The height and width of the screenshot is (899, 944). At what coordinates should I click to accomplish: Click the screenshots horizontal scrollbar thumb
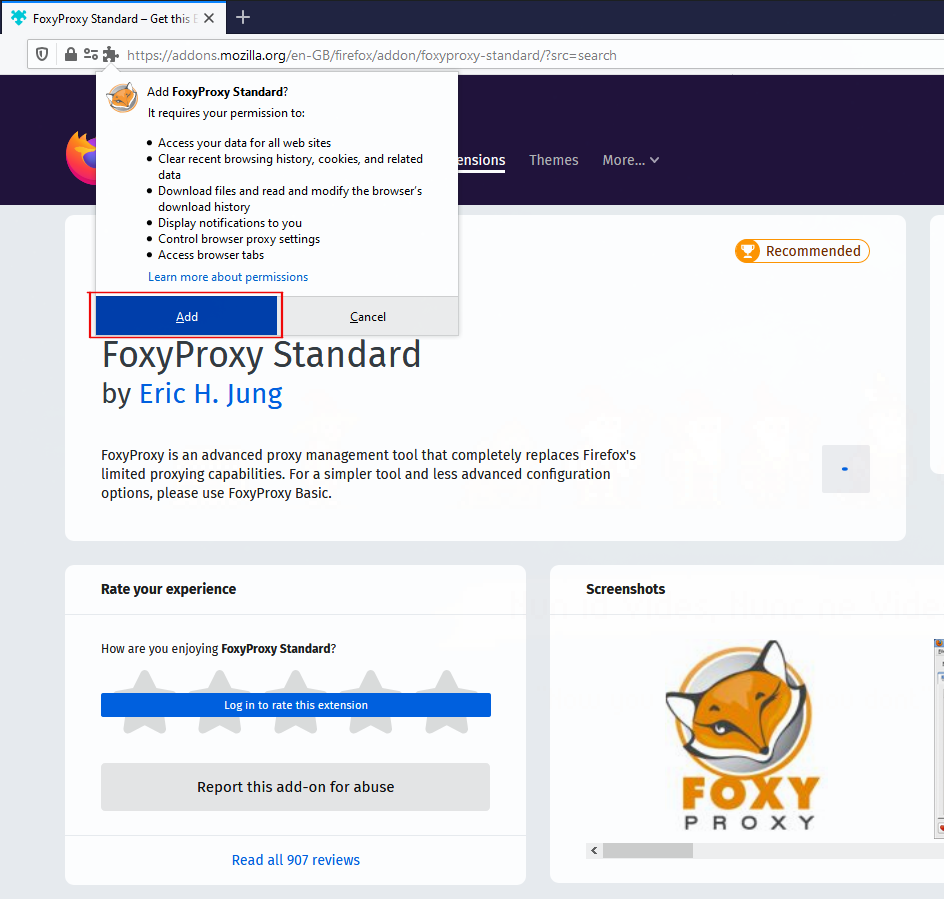[648, 850]
